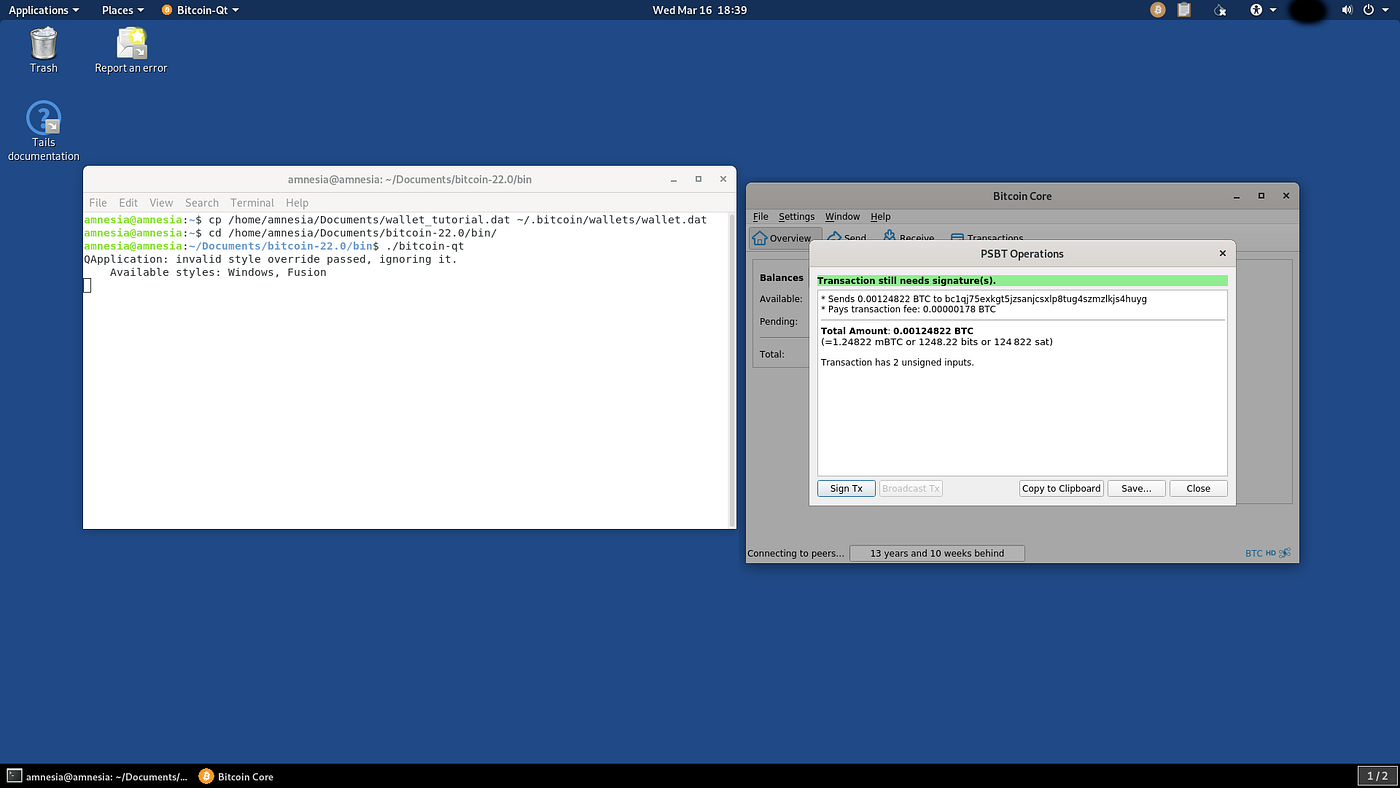Click the './bitcoin-qt' command line in terminal
The height and width of the screenshot is (788, 1400).
[x=274, y=245]
